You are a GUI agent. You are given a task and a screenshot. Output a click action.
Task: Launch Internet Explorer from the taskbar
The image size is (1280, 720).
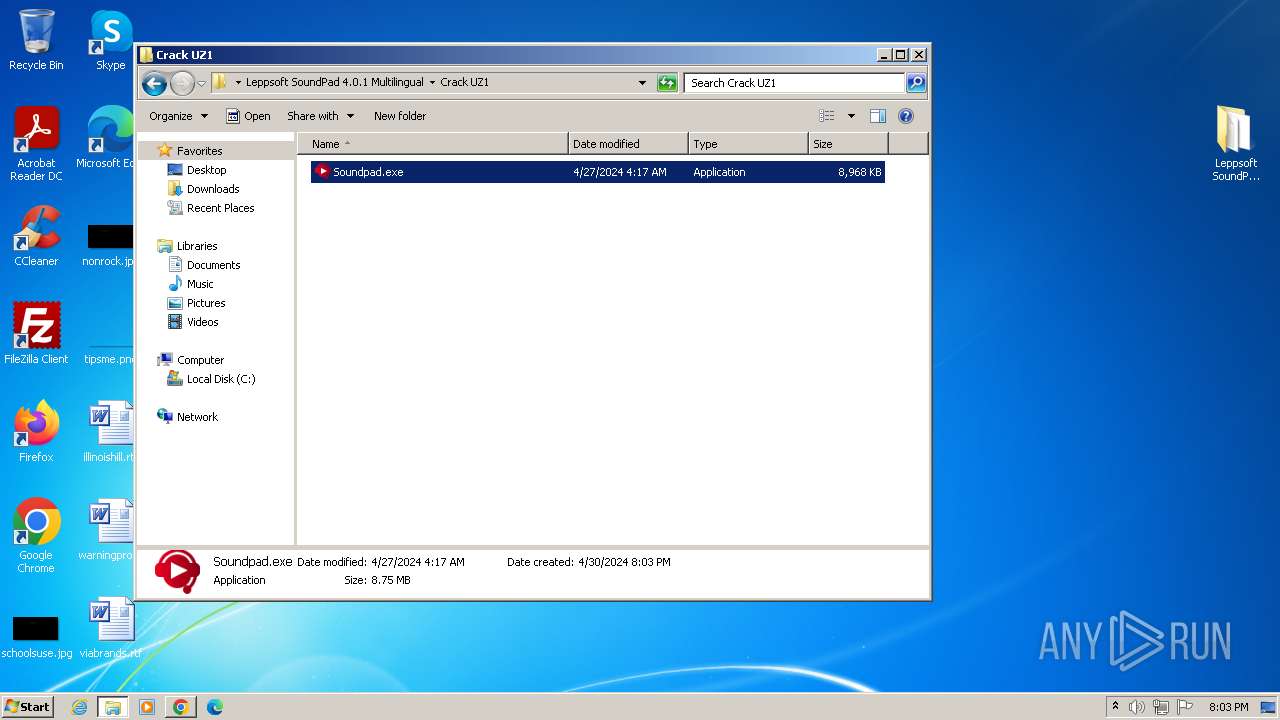click(79, 707)
